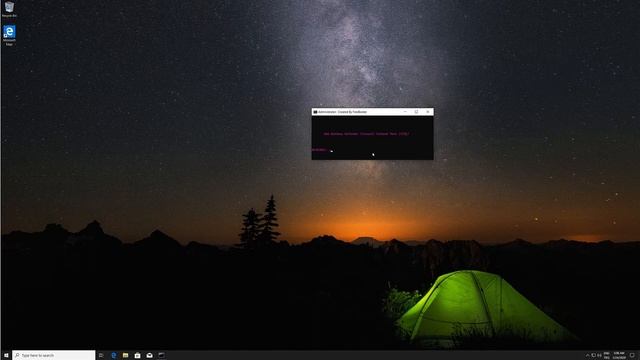Open the volume control tray icon

[x=599, y=356]
